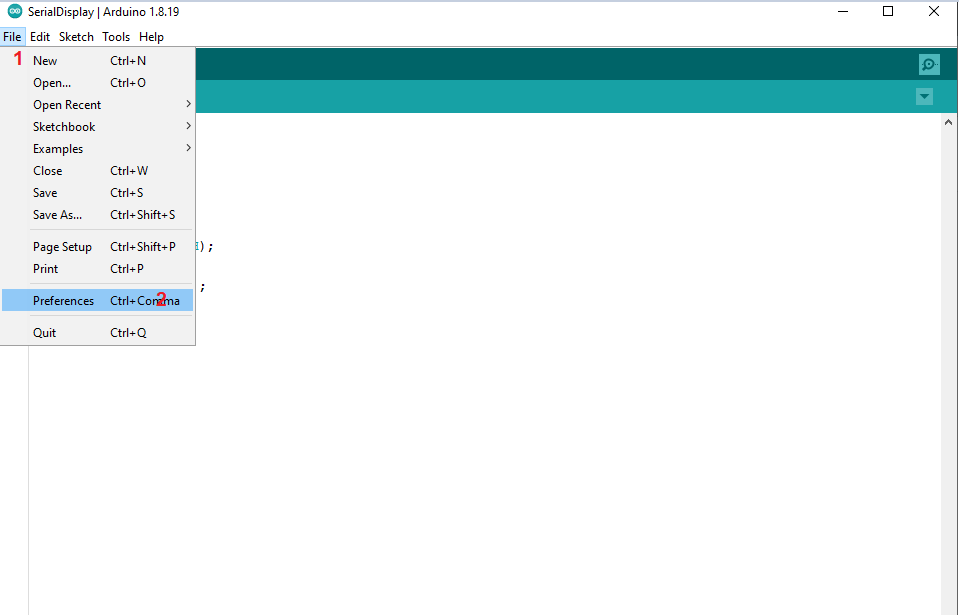Open the Edit menu

[40, 37]
